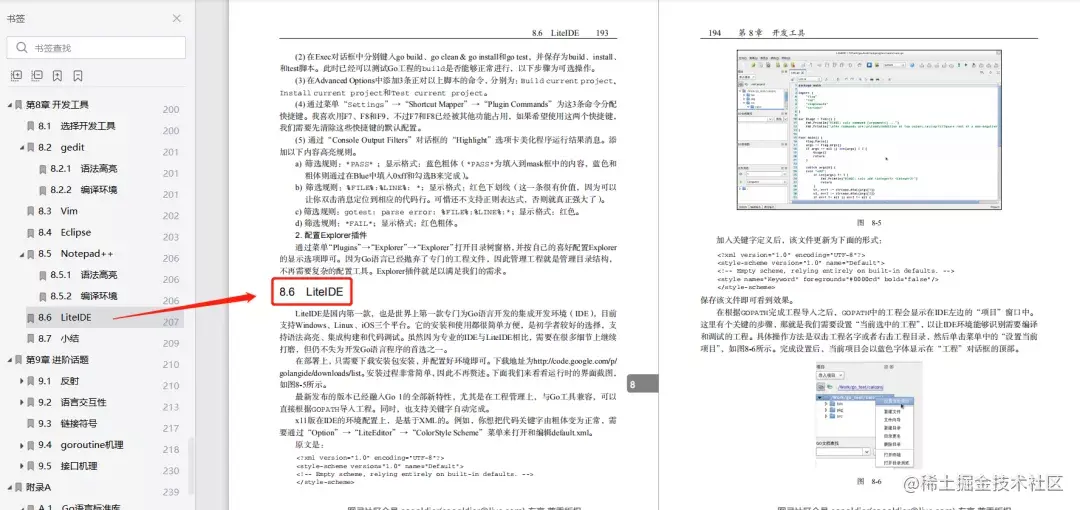1080x510 pixels.
Task: Open bookmark 8.5 Notepad++
Action: [76, 254]
